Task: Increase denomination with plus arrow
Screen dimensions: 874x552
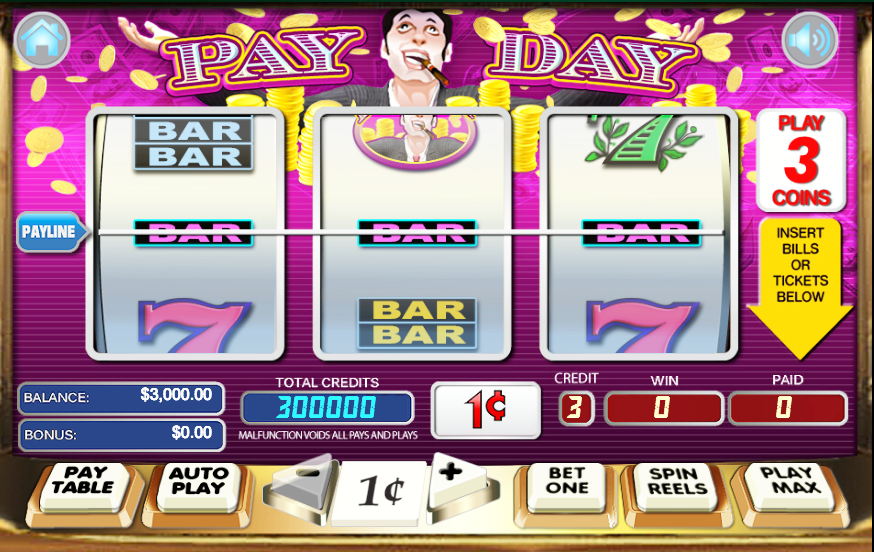Action: point(460,484)
